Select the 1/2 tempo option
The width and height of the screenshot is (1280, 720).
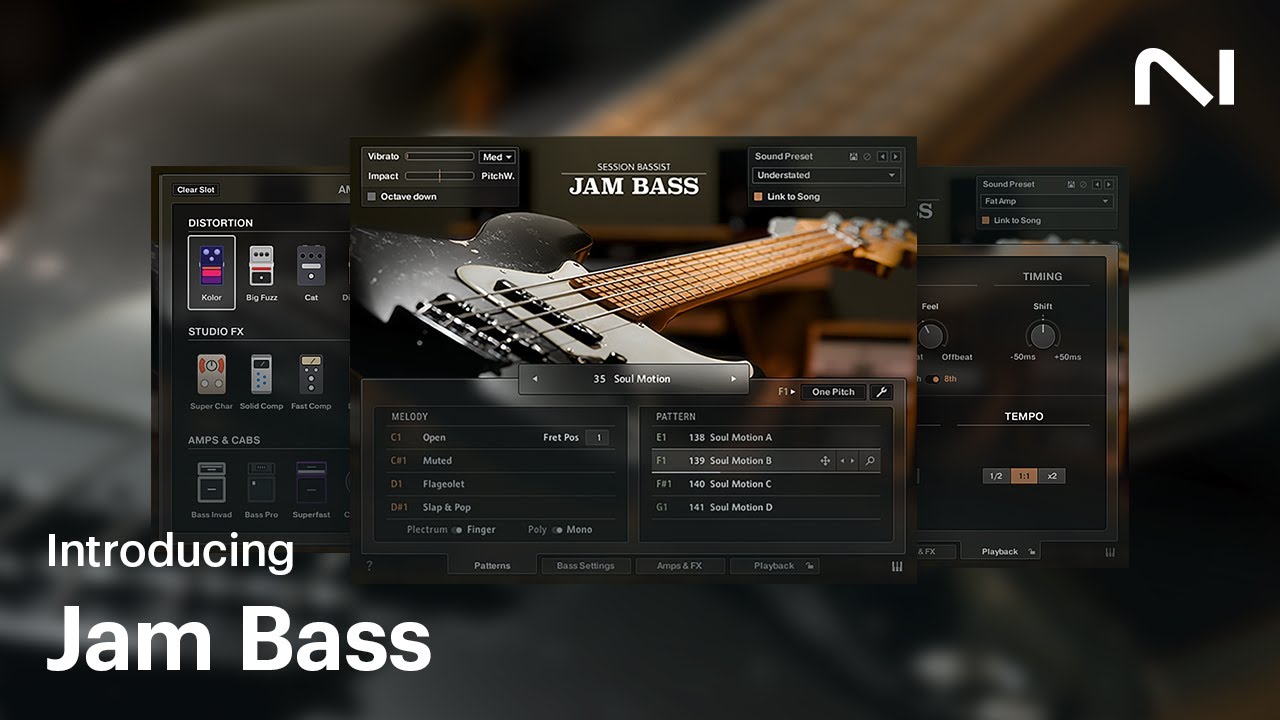click(996, 476)
